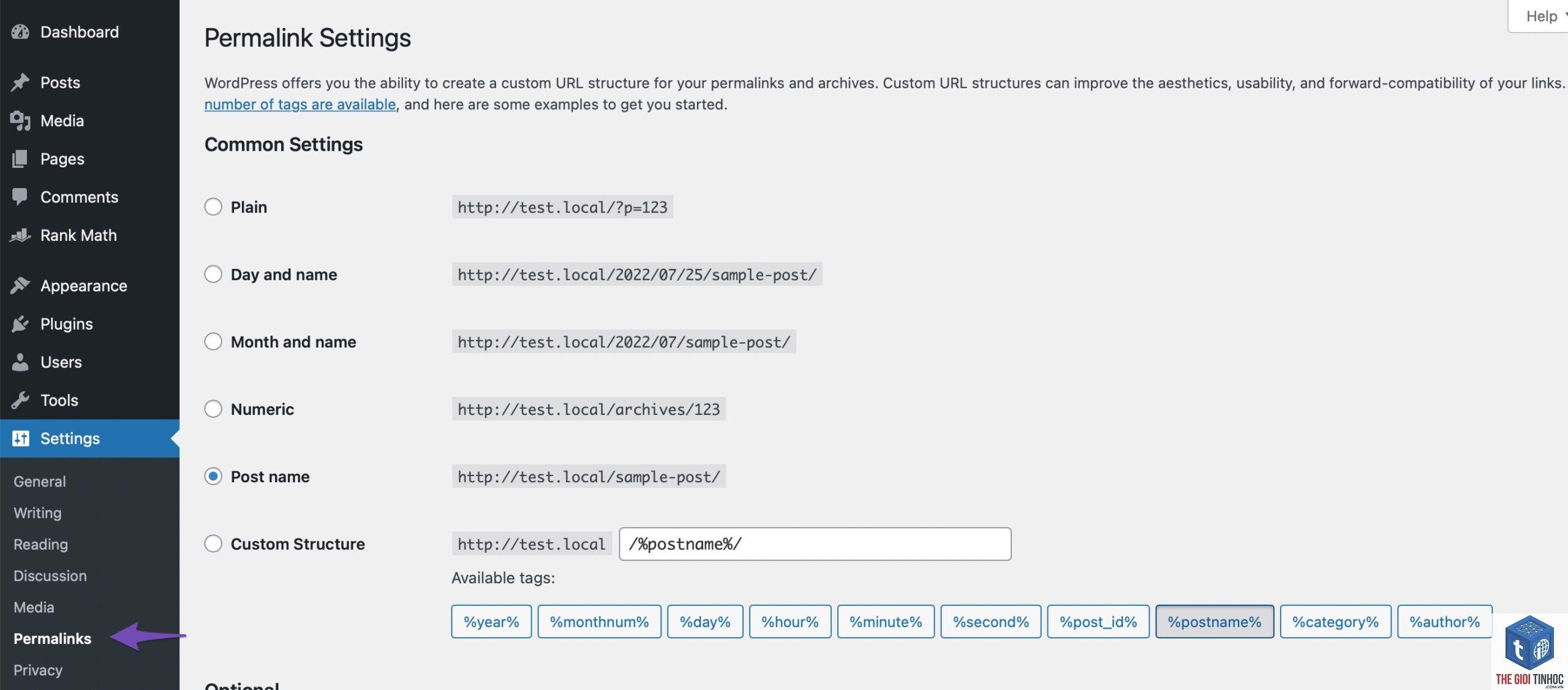Open the Users menu item

(89, 362)
